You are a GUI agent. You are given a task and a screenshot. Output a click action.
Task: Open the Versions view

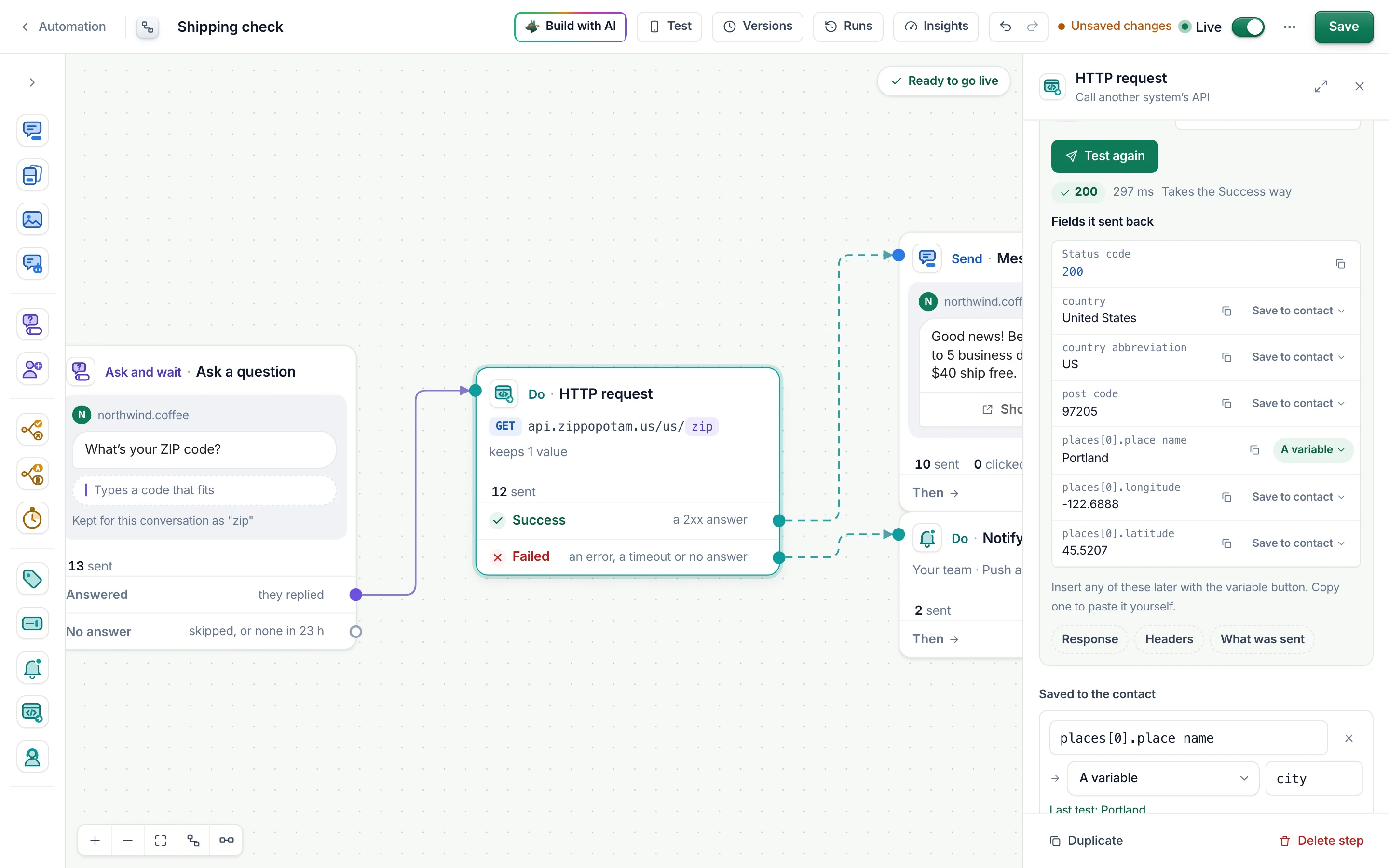[x=757, y=27]
